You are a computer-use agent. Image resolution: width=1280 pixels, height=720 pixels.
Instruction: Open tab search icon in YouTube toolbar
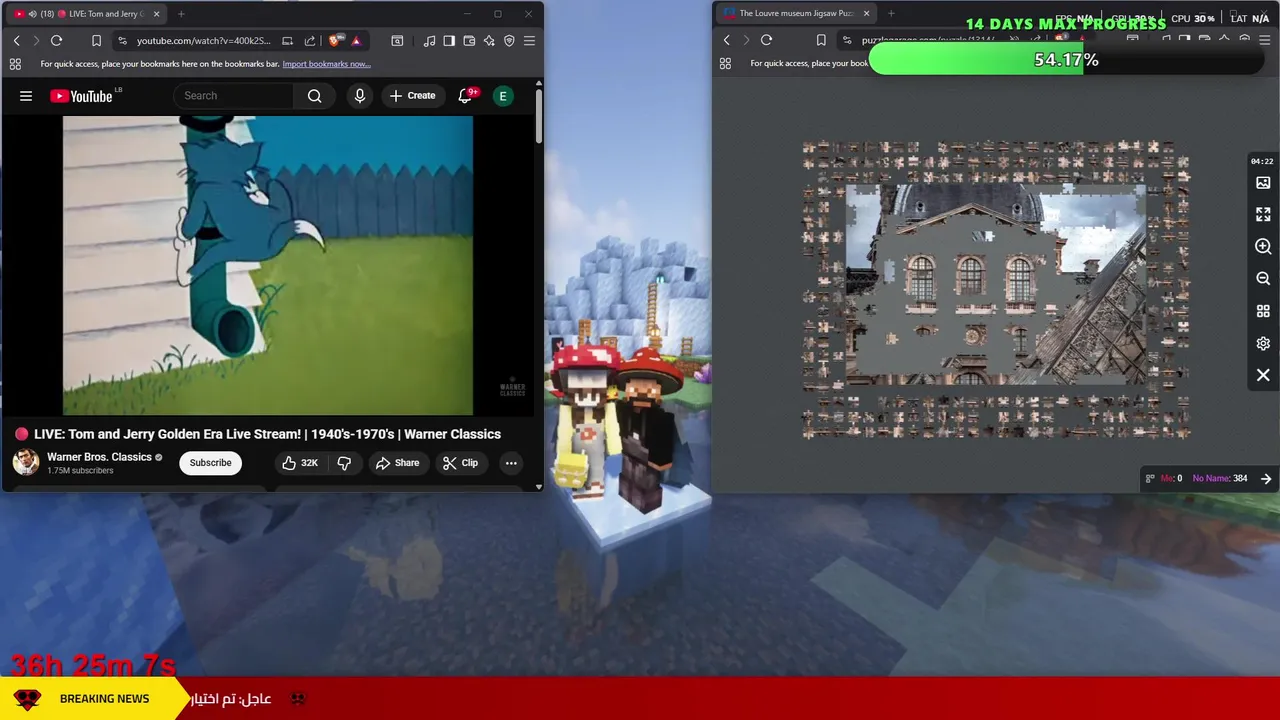pos(397,41)
